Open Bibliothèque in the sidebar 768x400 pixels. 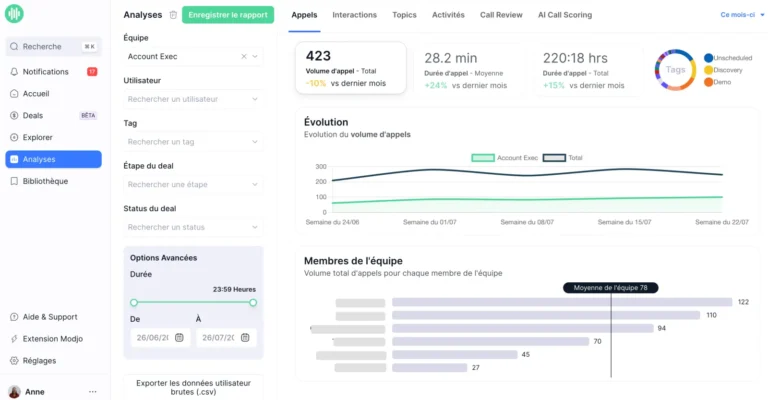point(53,181)
